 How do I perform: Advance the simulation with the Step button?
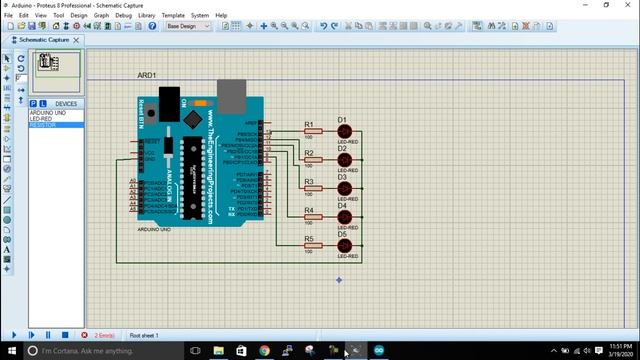pos(31,335)
